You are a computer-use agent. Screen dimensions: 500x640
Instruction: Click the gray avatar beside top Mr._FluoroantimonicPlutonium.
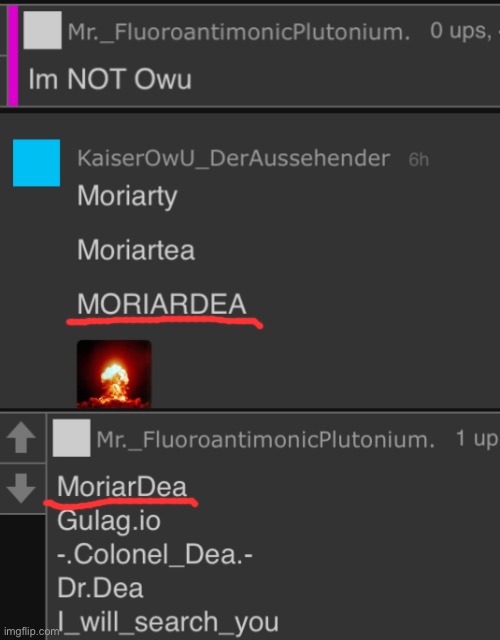click(x=42, y=30)
